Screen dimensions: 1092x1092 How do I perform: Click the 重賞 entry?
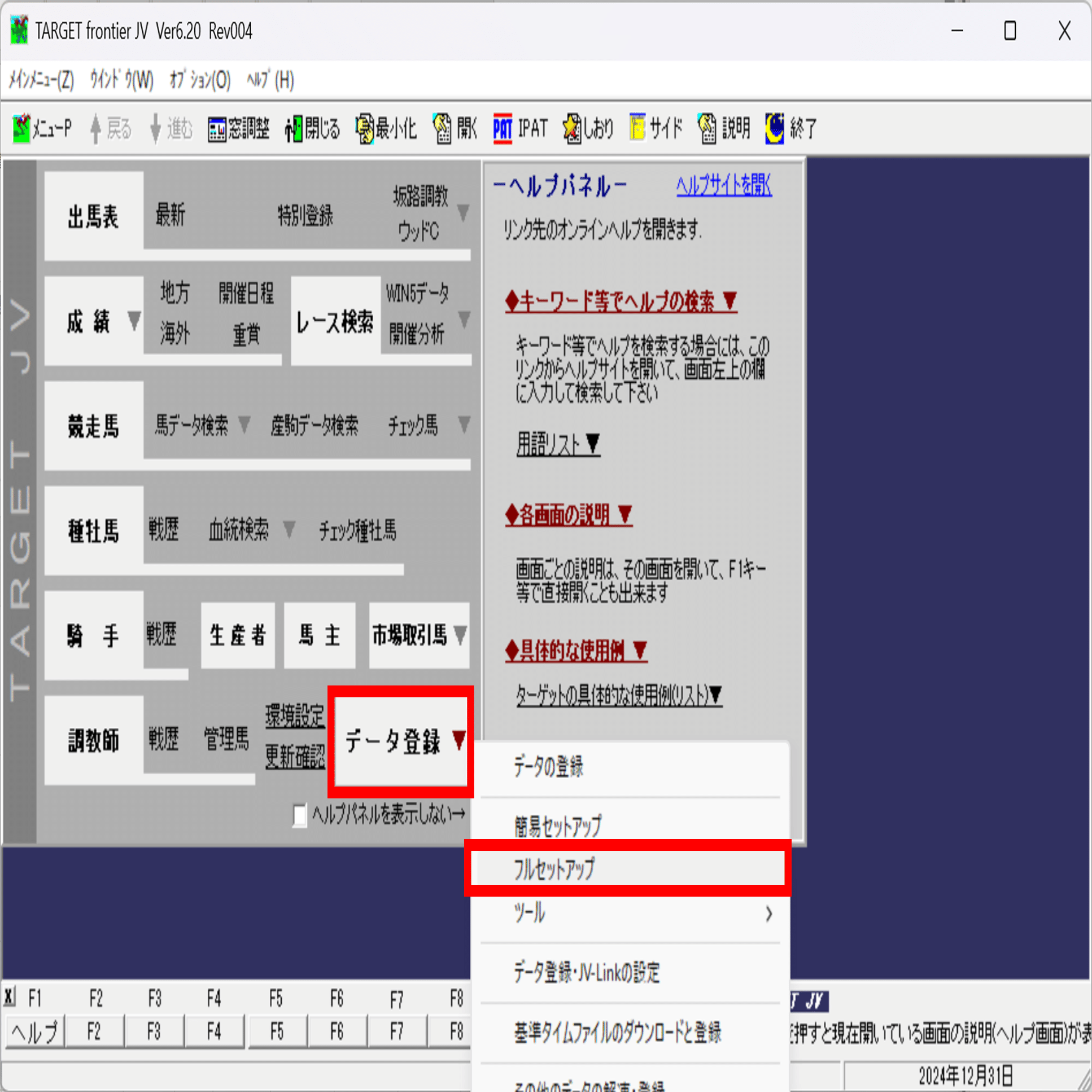click(246, 335)
